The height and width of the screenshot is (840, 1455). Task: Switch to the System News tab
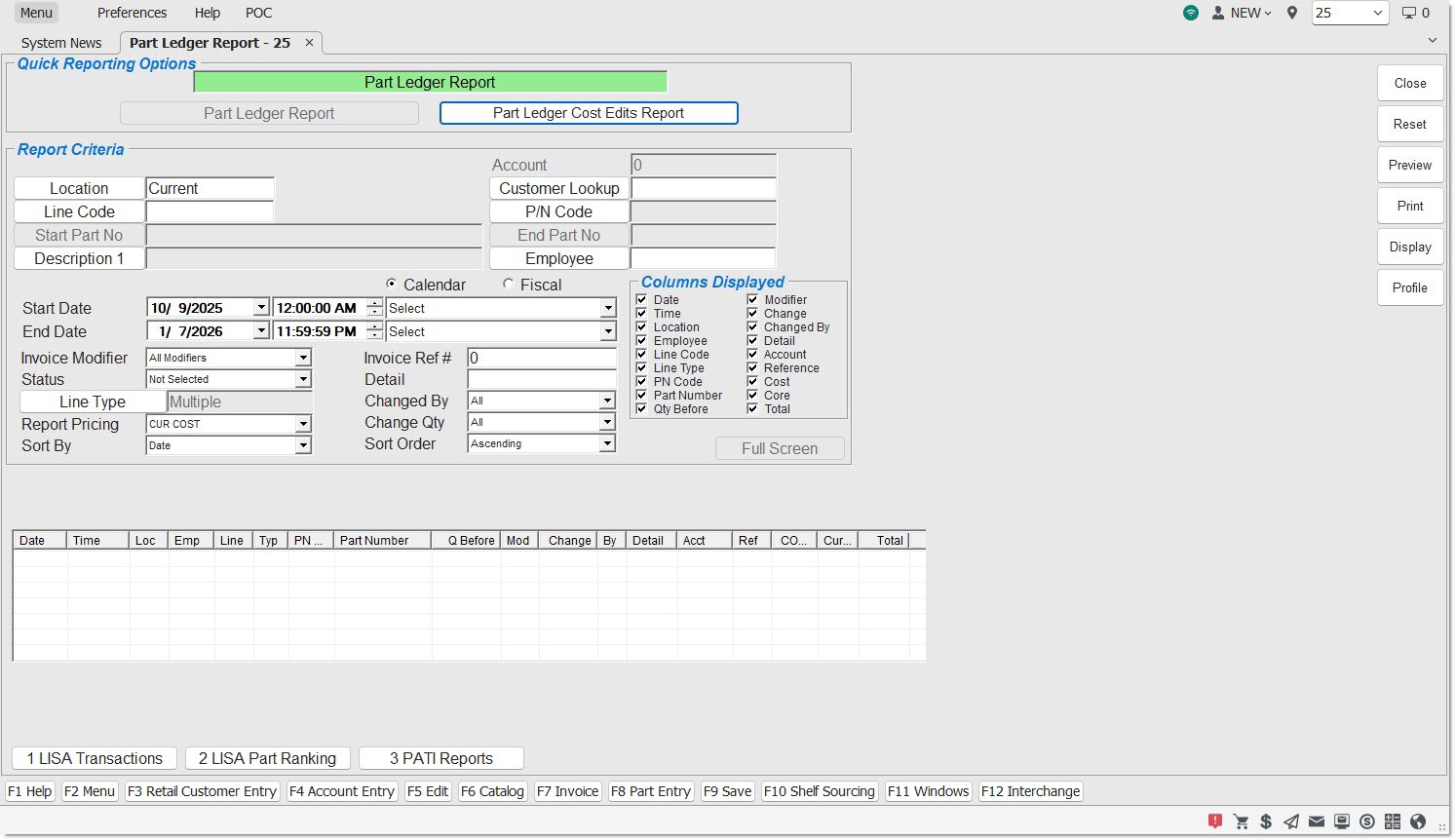tap(61, 43)
